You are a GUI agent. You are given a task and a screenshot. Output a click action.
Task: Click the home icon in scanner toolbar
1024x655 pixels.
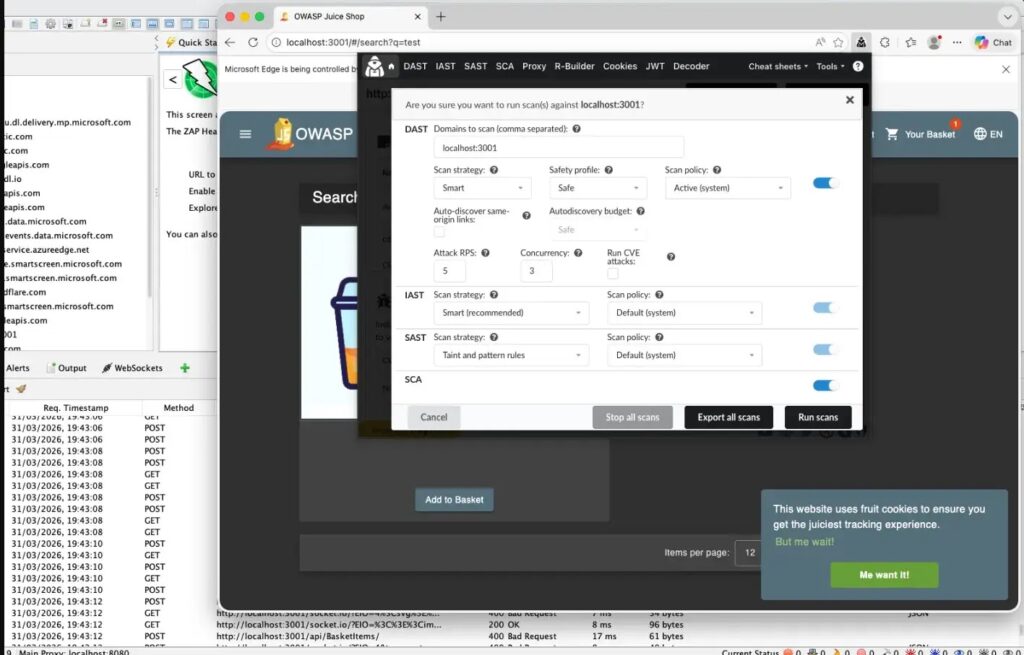tap(392, 67)
